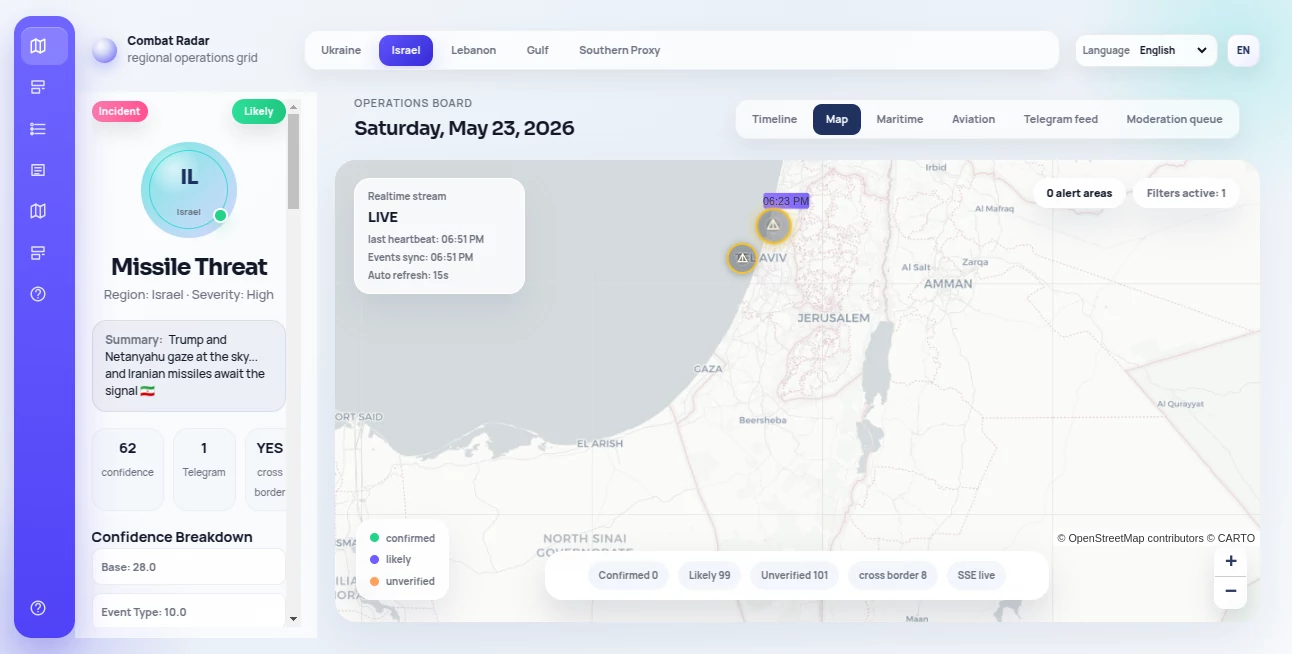Click the incident panel scrollbar thumb
The width and height of the screenshot is (1292, 654).
click(293, 161)
